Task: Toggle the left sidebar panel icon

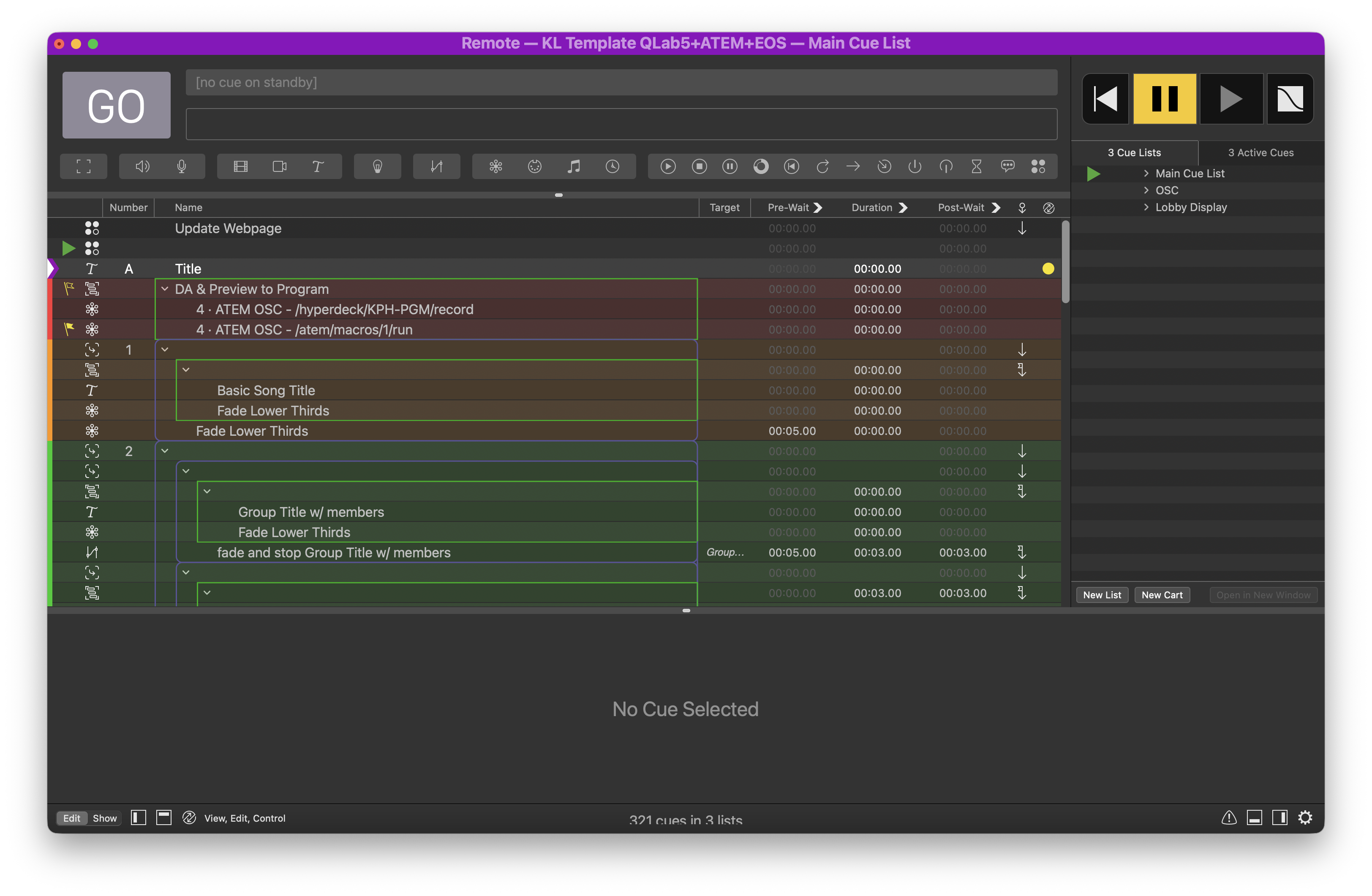Action: click(x=139, y=817)
